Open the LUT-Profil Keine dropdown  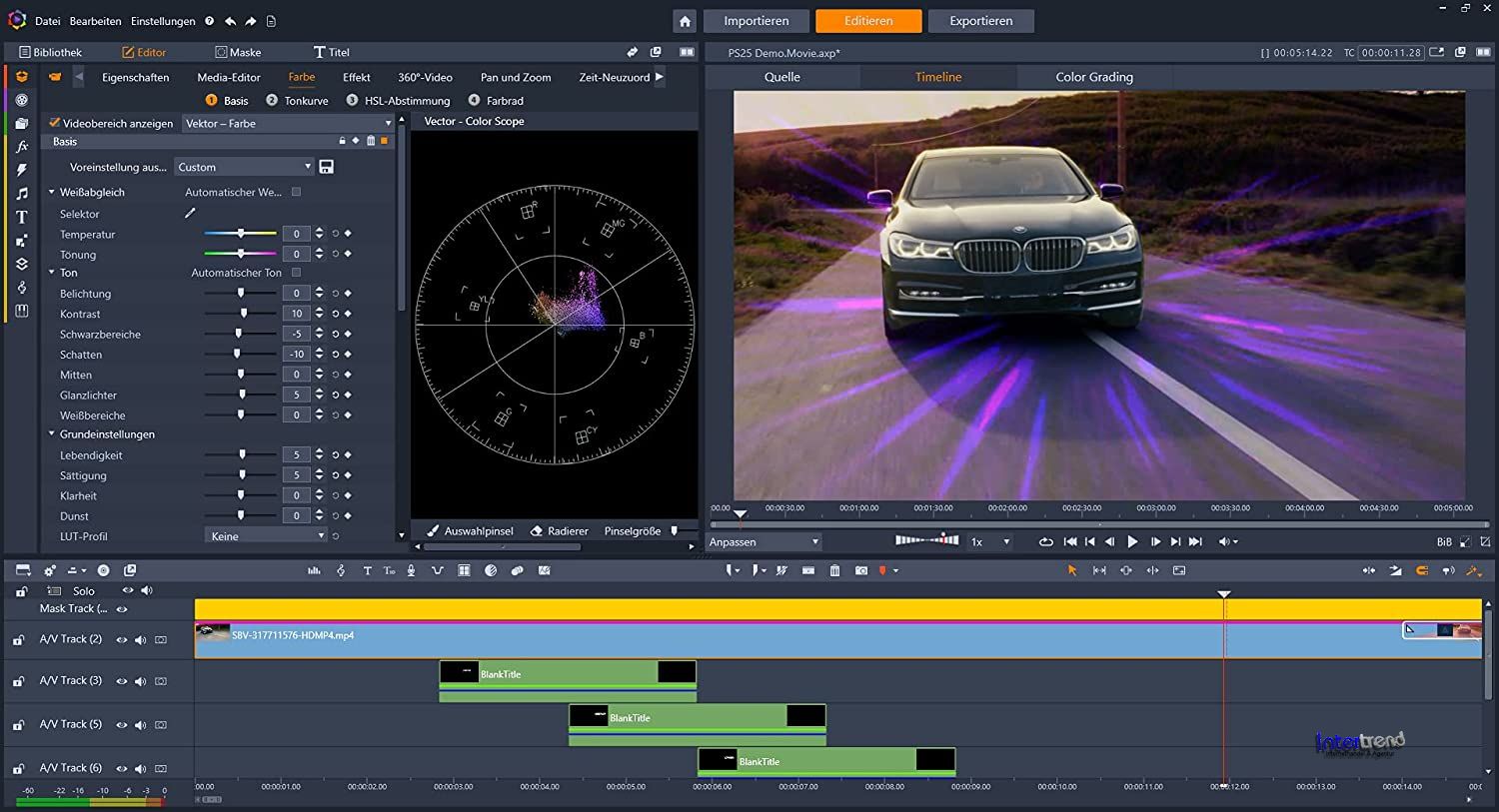pos(267,536)
